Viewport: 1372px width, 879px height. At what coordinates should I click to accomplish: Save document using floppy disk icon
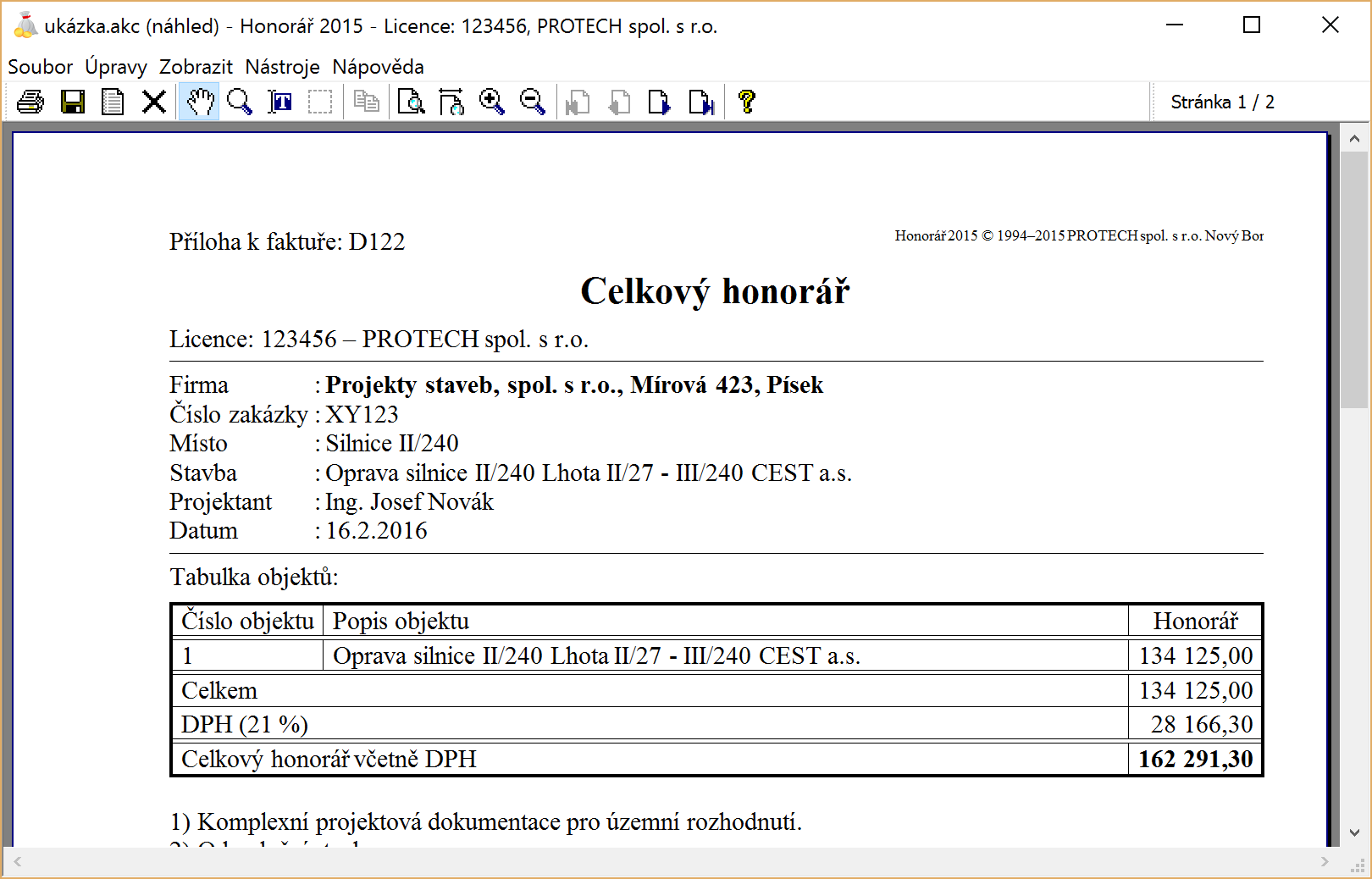tap(73, 102)
